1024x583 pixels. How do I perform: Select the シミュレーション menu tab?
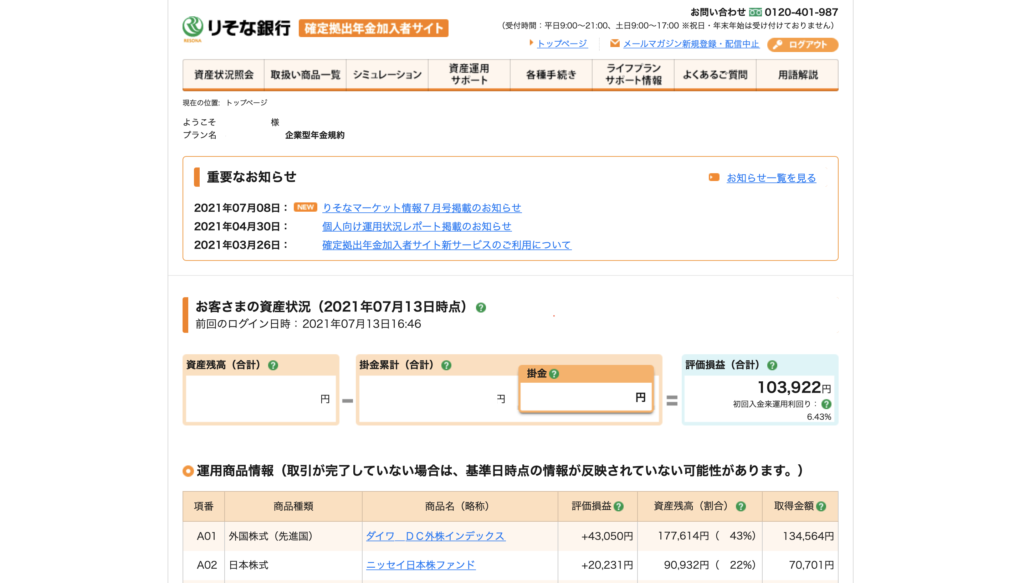(387, 75)
